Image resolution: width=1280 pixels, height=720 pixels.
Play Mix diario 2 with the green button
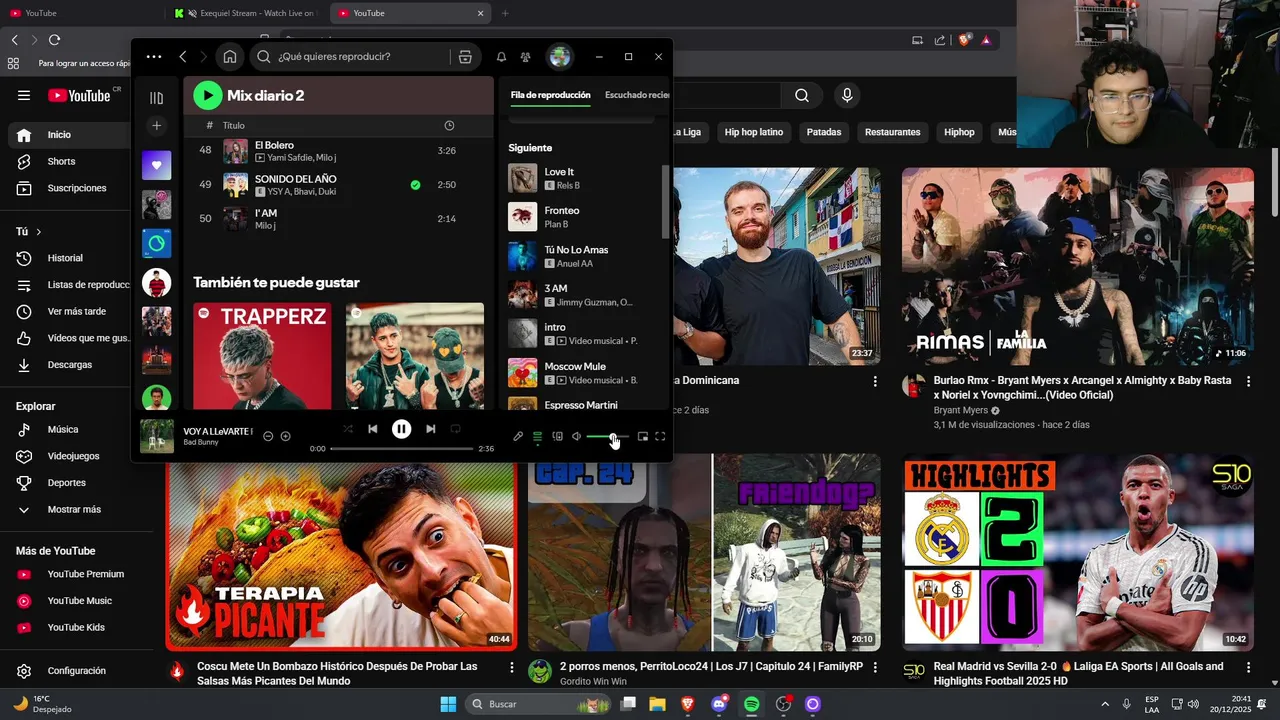[207, 95]
